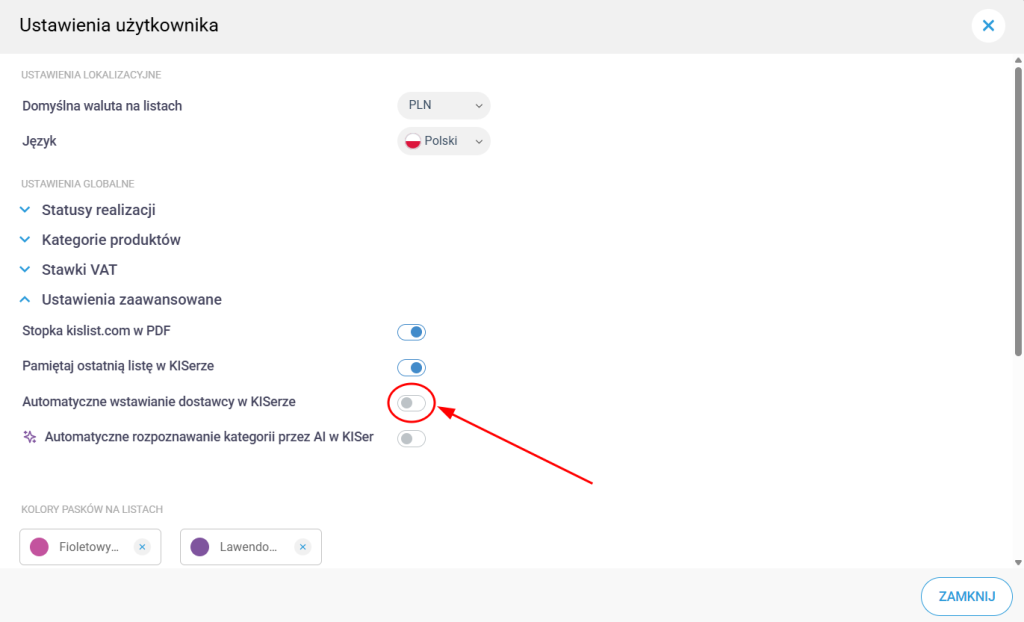Click the pink Fioletowy color swatch
The height and width of the screenshot is (622, 1024).
[40, 547]
